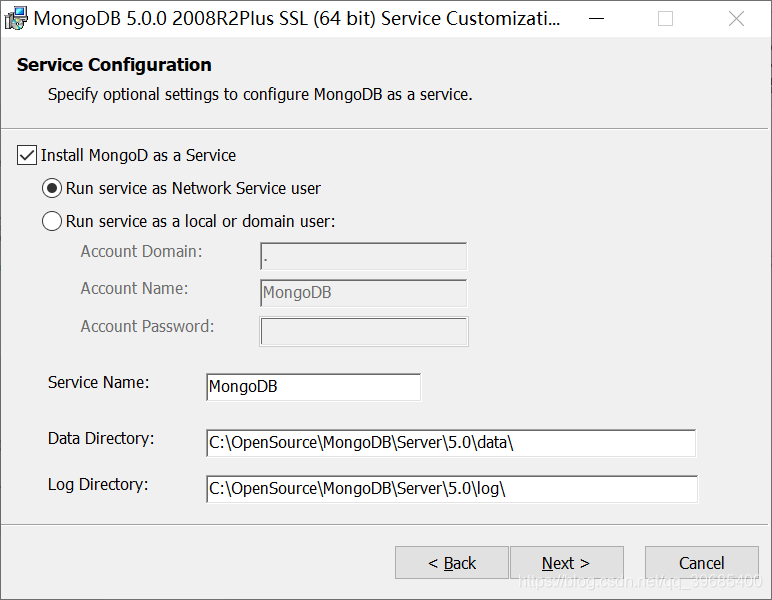This screenshot has width=772, height=600.
Task: Click the MongoDB installer icon in title bar
Action: [x=16, y=18]
